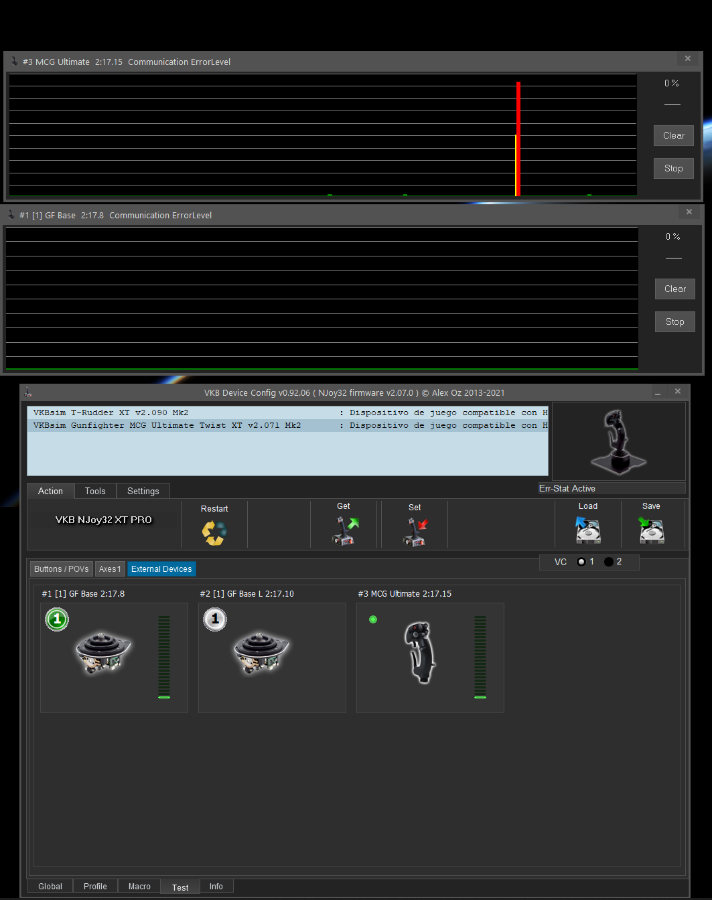Click the #1 [1] GF Base 2:17.8 device label

[x=83, y=594]
